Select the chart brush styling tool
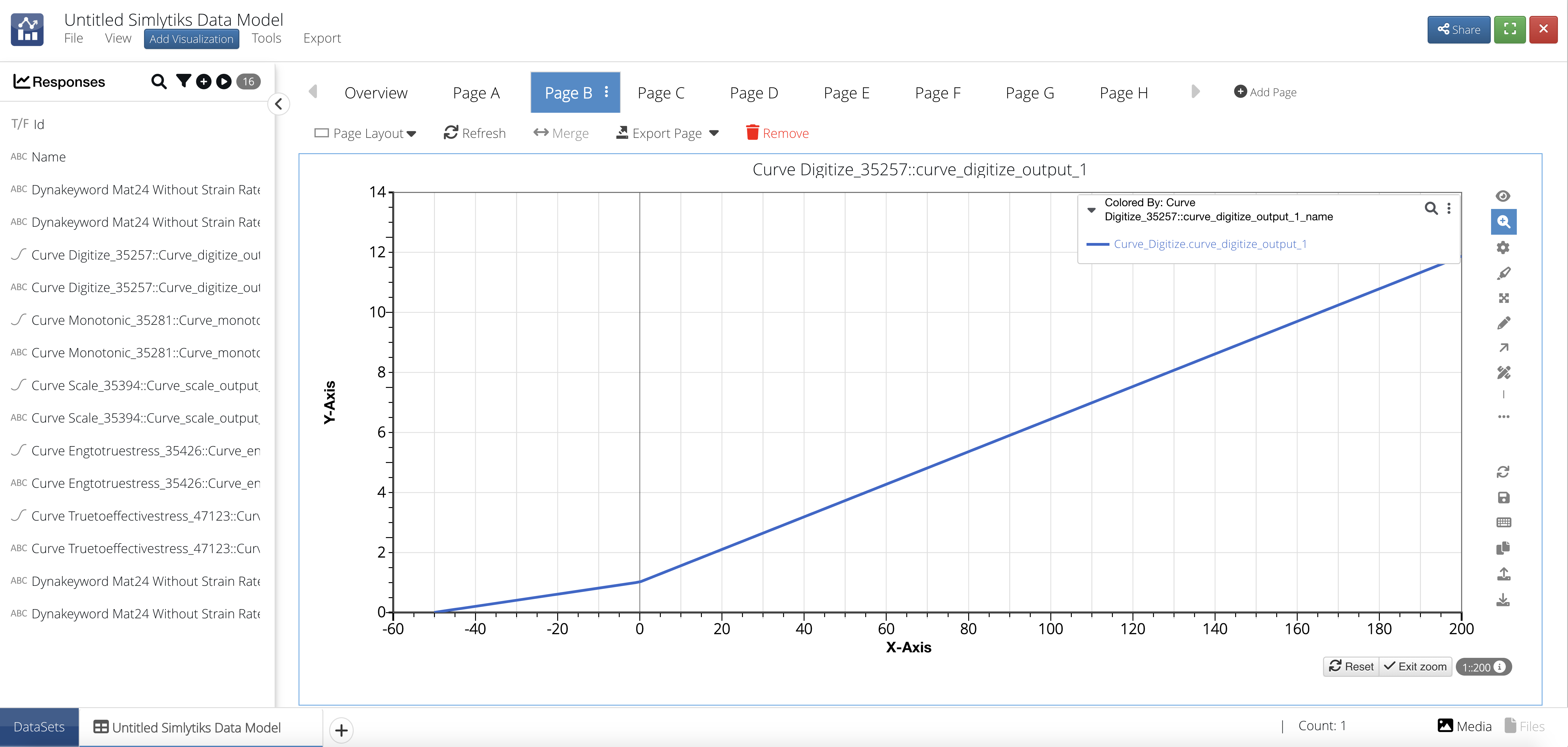Screen dimensions: 1568x747 click(x=1503, y=273)
